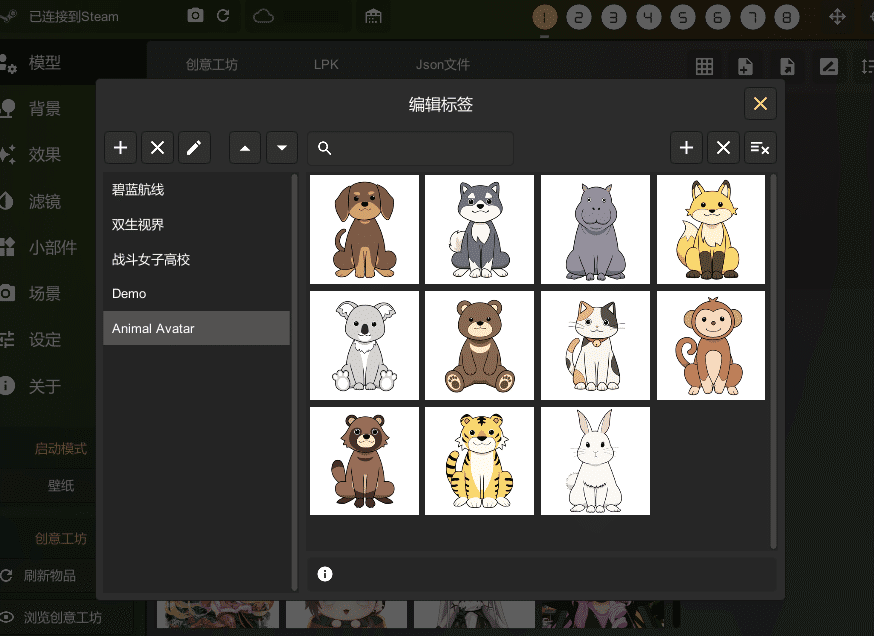Add a model using the plus button above the thumbnails
This screenshot has height=636, width=874.
pyautogui.click(x=686, y=148)
